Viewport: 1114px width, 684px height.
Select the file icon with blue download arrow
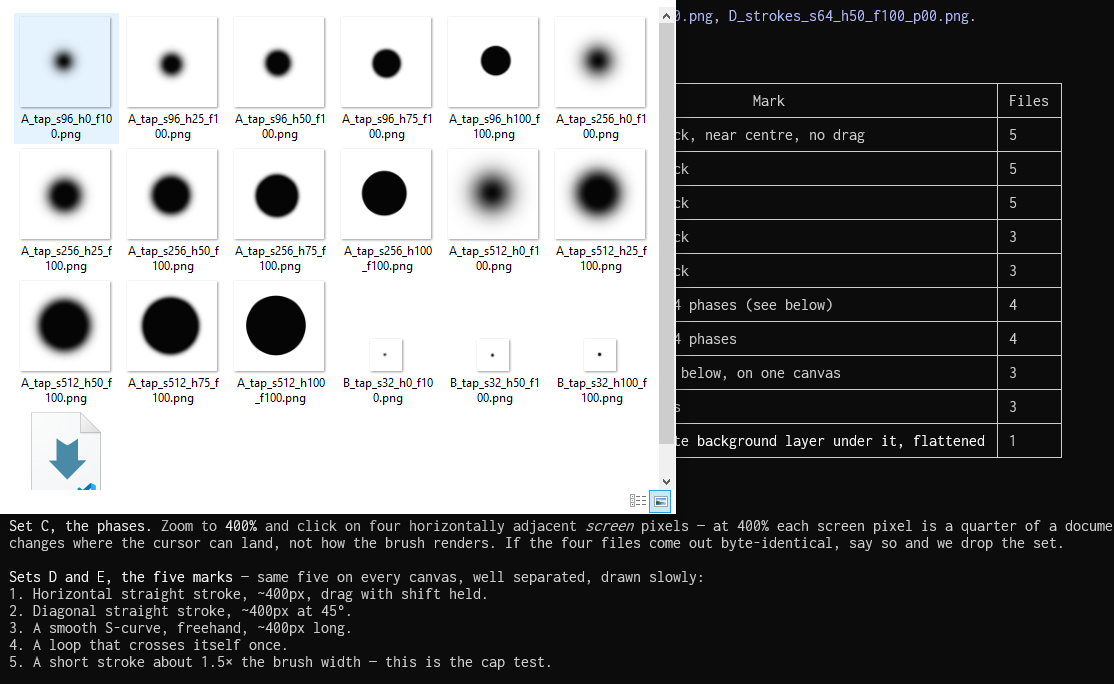click(66, 452)
